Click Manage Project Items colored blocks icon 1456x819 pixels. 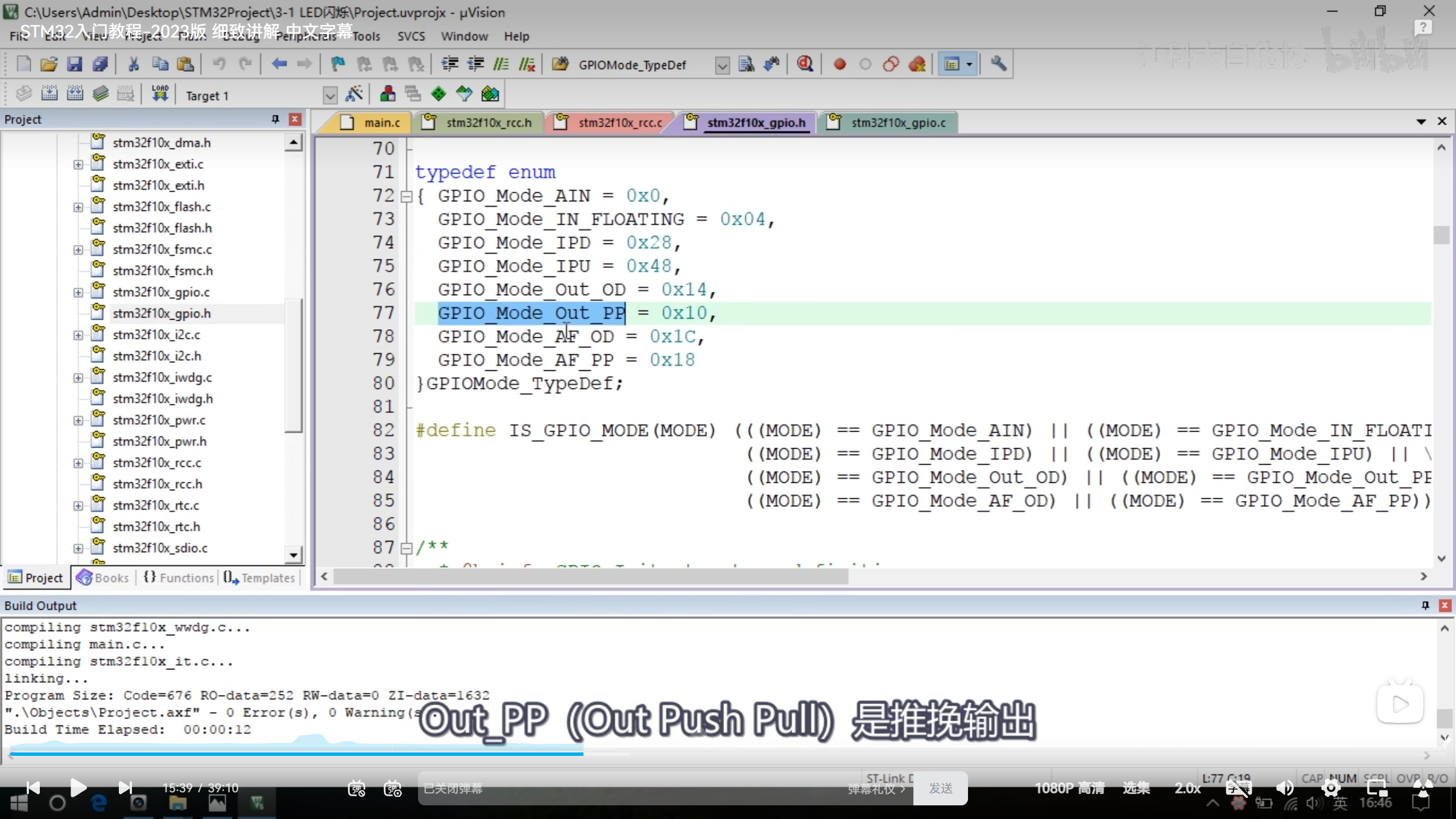[387, 94]
